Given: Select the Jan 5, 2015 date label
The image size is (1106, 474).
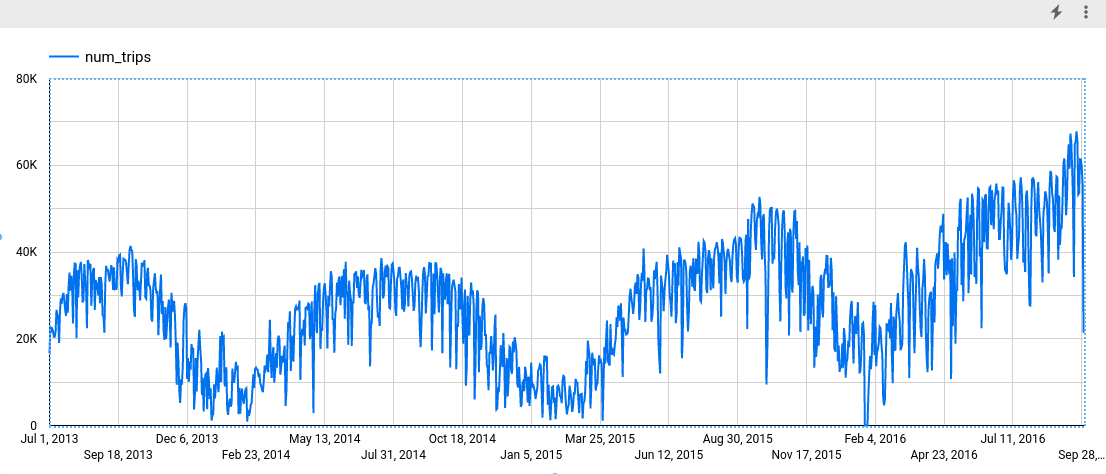Looking at the screenshot, I should 531,455.
